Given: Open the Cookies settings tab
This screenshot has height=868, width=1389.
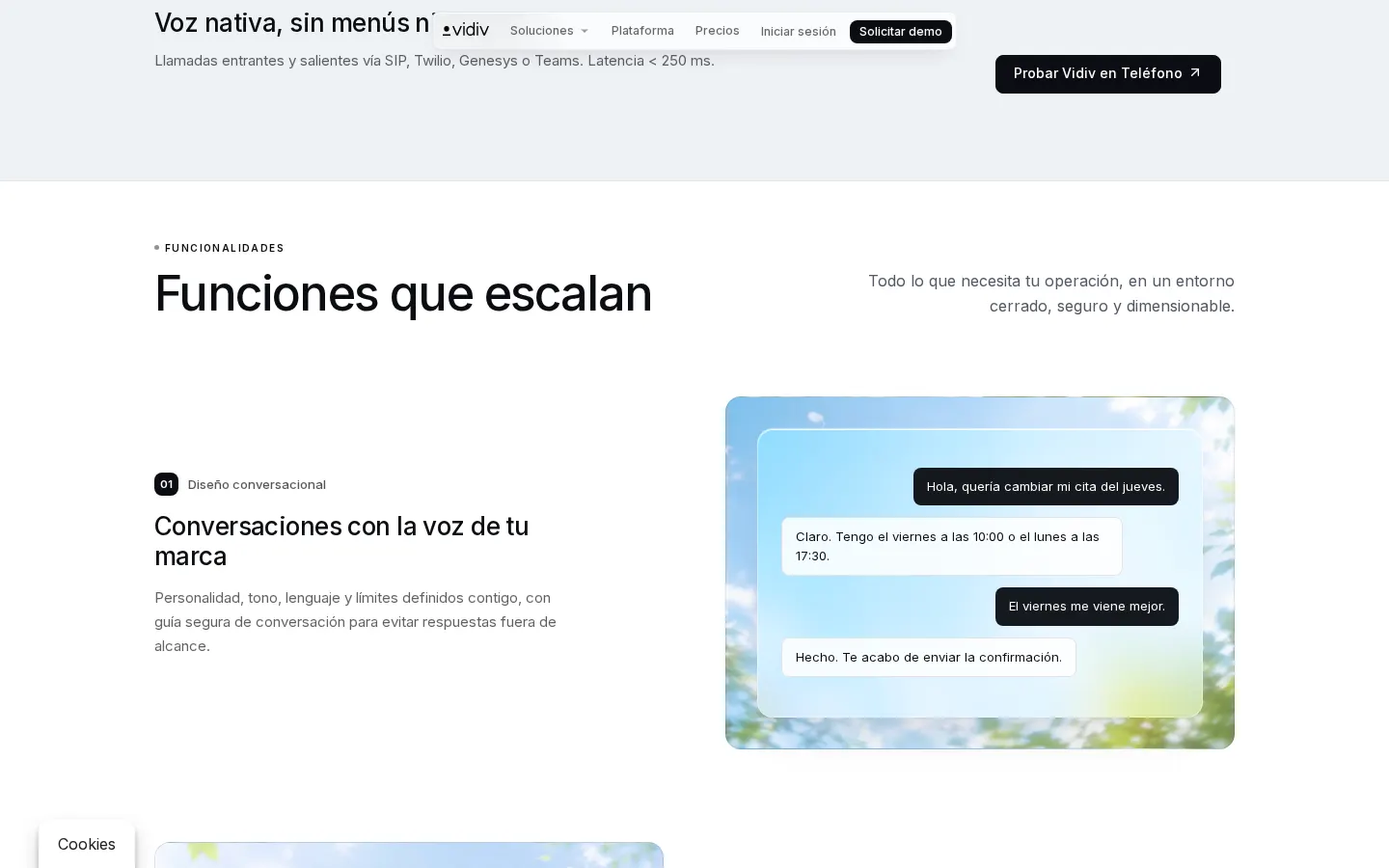Looking at the screenshot, I should pos(87,844).
